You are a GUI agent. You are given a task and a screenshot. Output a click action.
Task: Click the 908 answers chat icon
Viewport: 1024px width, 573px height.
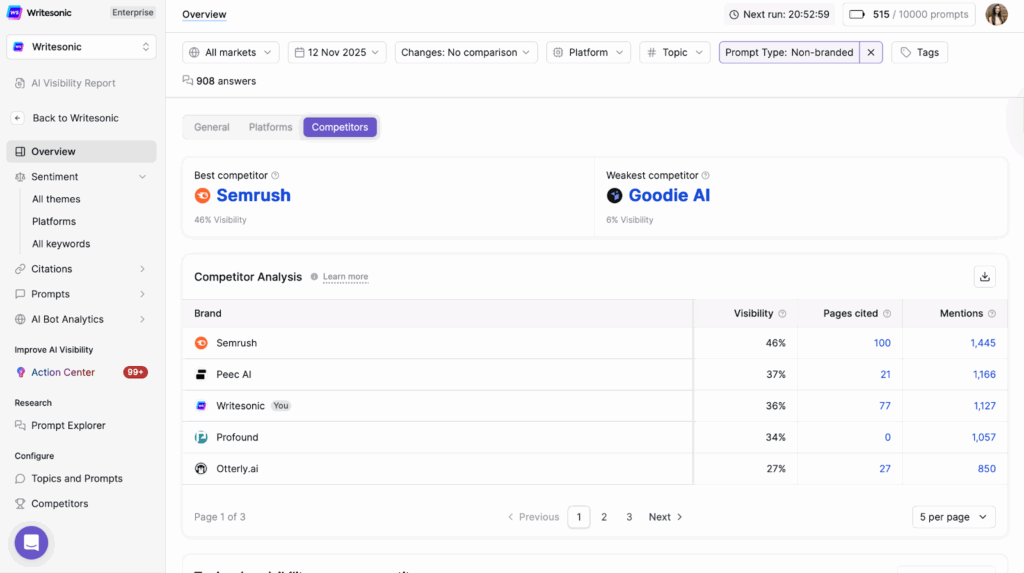pyautogui.click(x=187, y=80)
